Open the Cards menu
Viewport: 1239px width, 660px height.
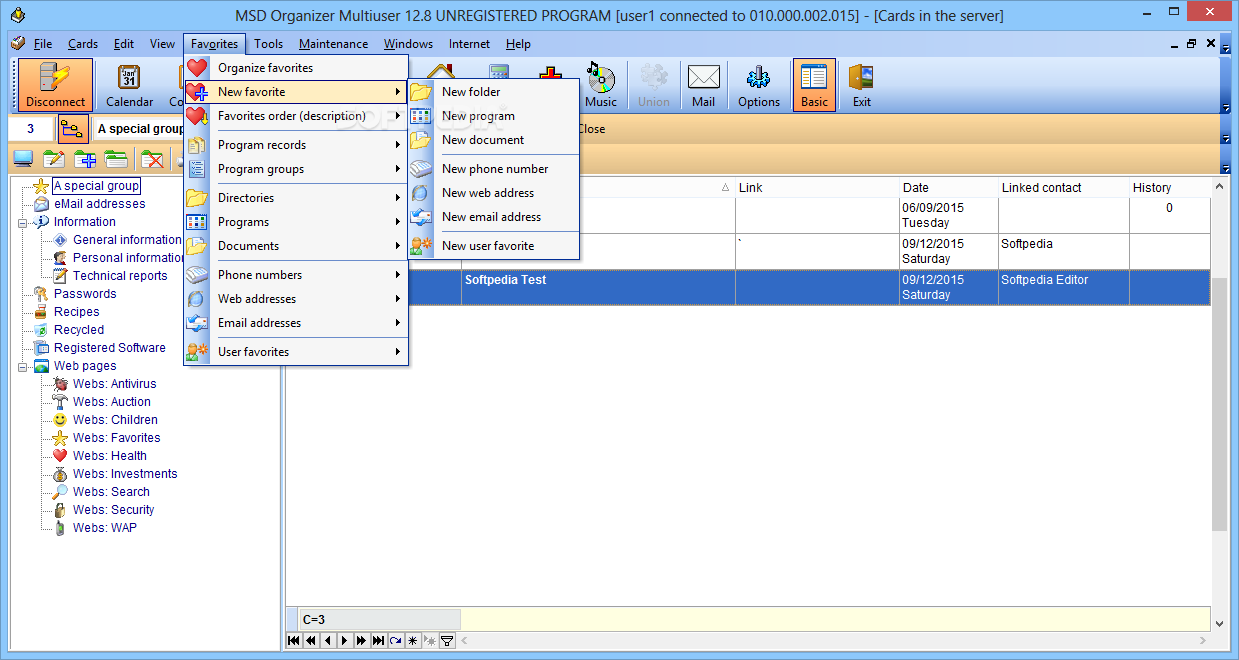83,44
